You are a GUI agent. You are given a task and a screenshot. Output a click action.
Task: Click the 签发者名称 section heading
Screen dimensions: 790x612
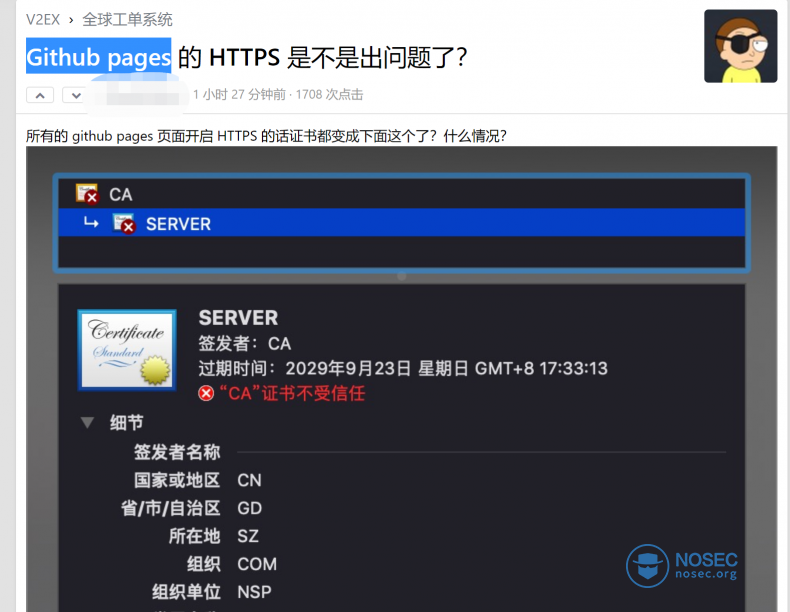[177, 452]
